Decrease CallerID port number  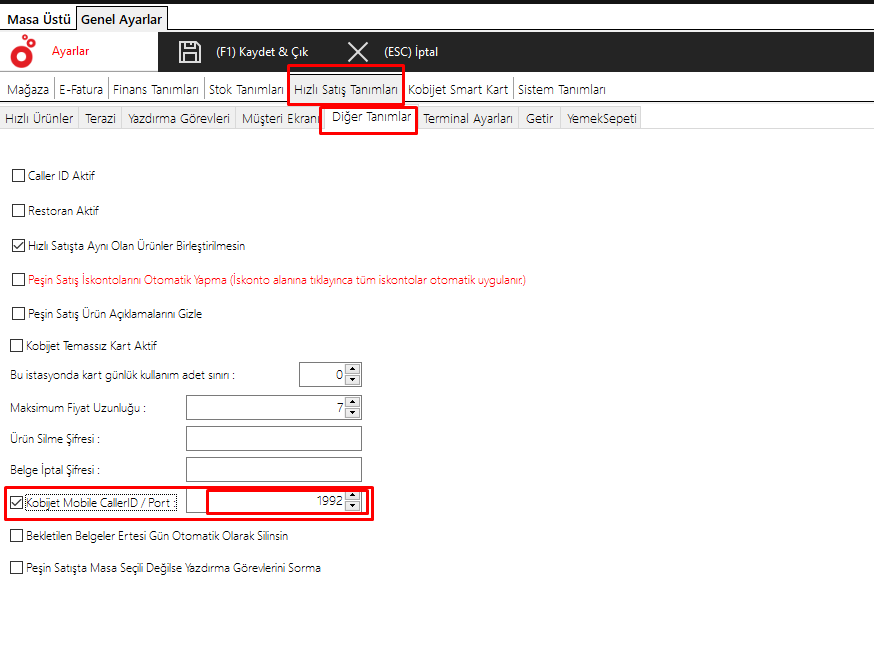pyautogui.click(x=352, y=506)
